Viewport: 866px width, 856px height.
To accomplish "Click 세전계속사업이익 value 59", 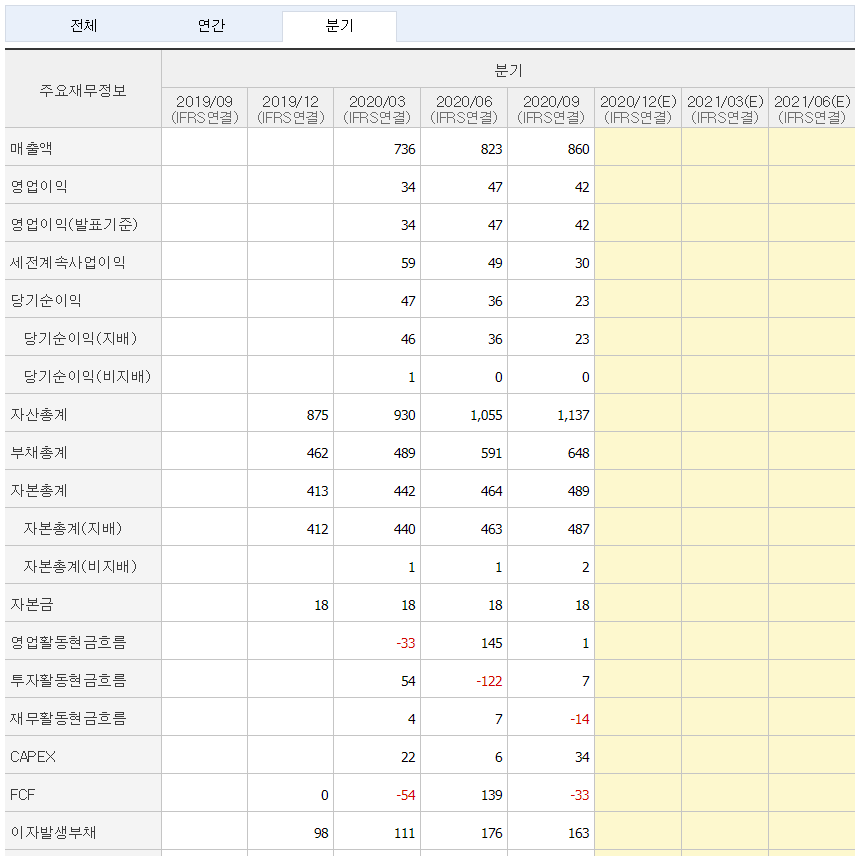I will coord(408,263).
